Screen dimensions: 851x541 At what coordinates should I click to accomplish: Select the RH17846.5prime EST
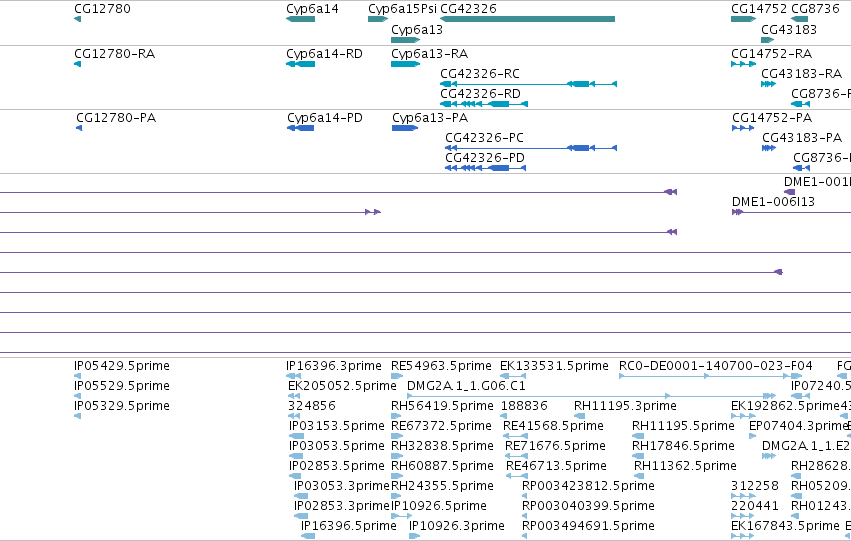638,456
